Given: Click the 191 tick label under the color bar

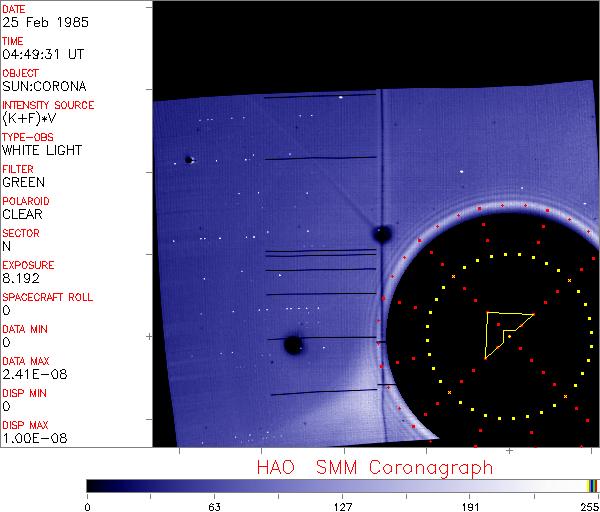Looking at the screenshot, I should point(470,505).
